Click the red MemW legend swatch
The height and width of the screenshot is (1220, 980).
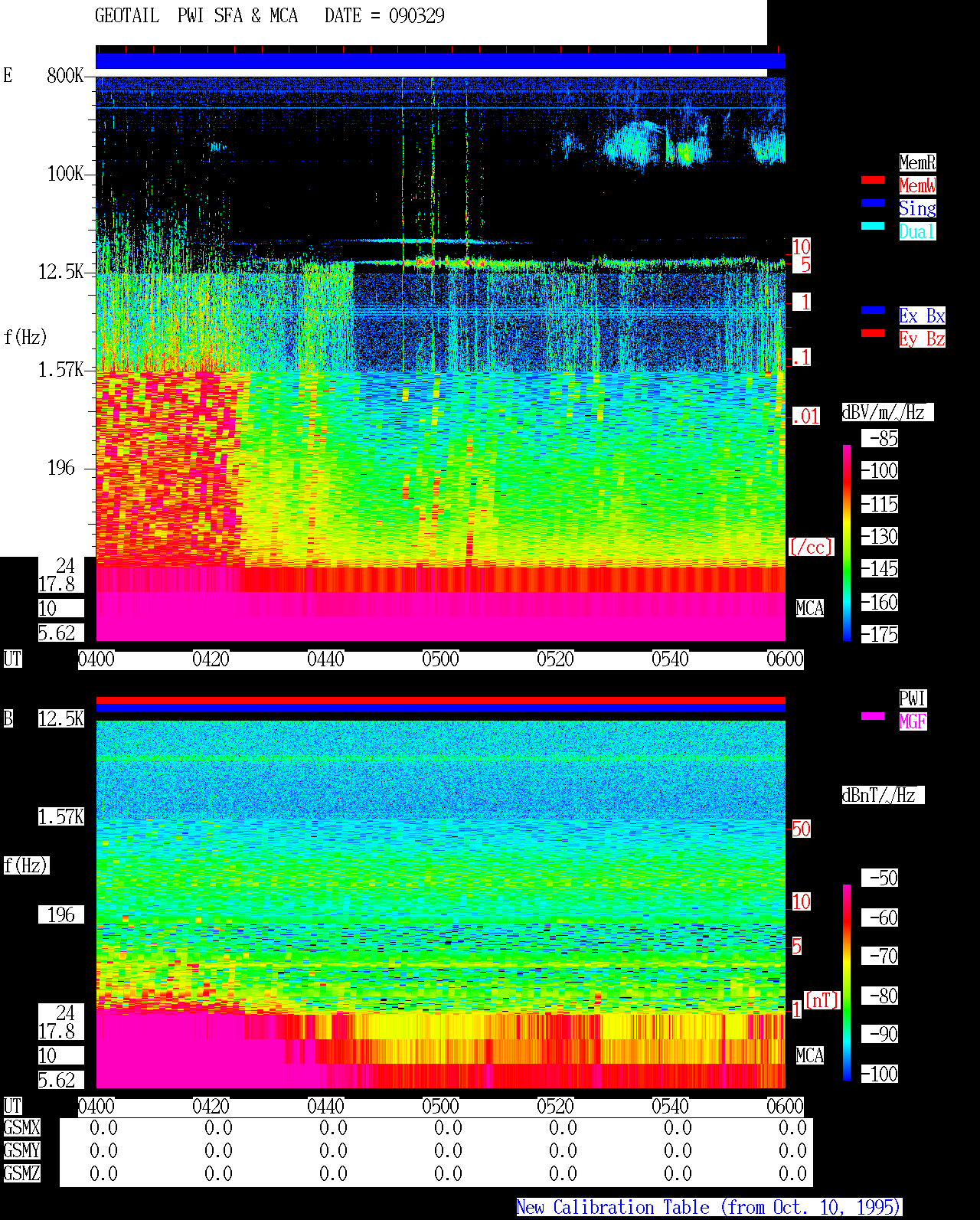[x=873, y=180]
